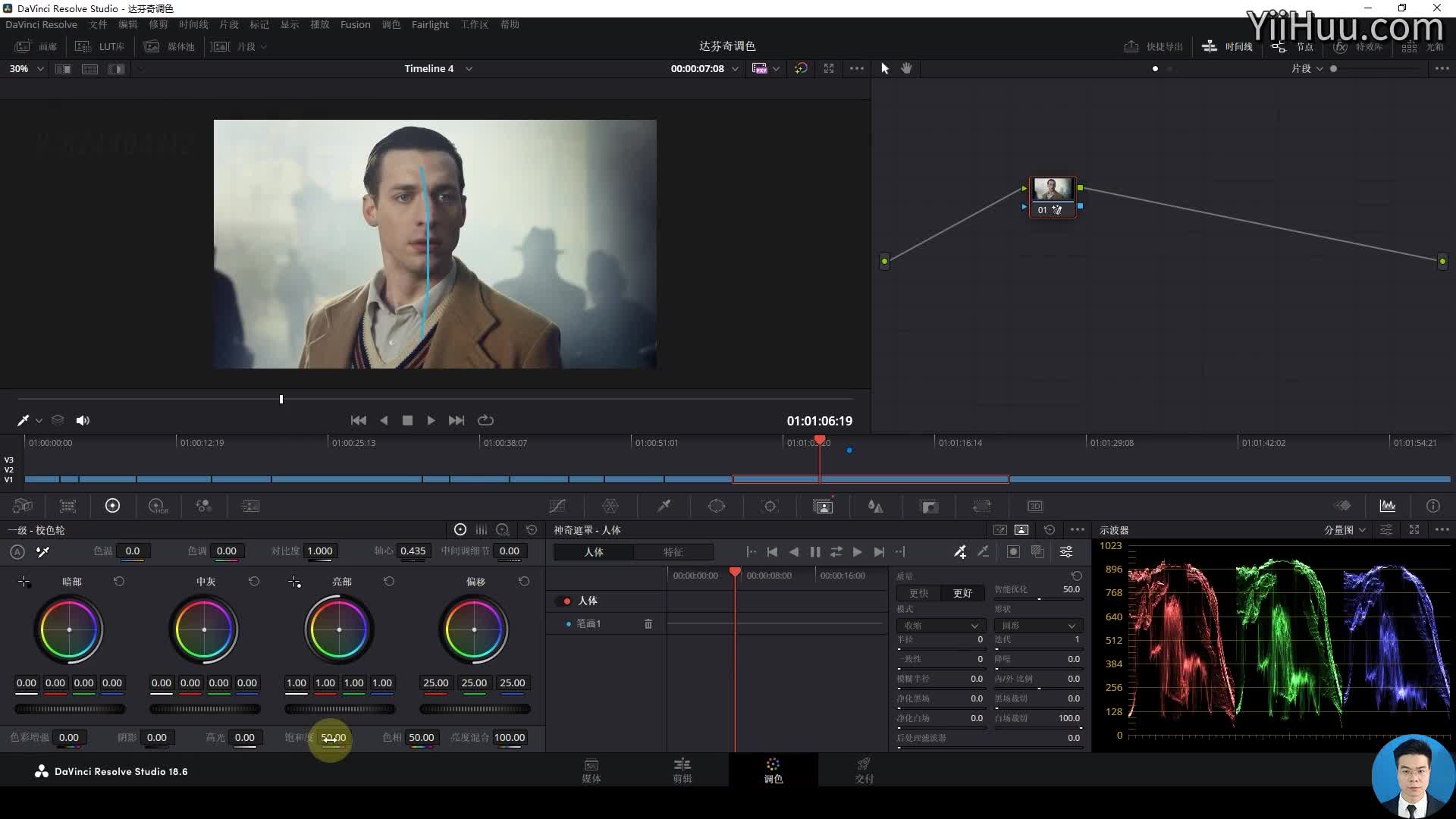This screenshot has width=1456, height=819.
Task: Open the viewer zoom 30% dropdown
Action: (x=27, y=68)
